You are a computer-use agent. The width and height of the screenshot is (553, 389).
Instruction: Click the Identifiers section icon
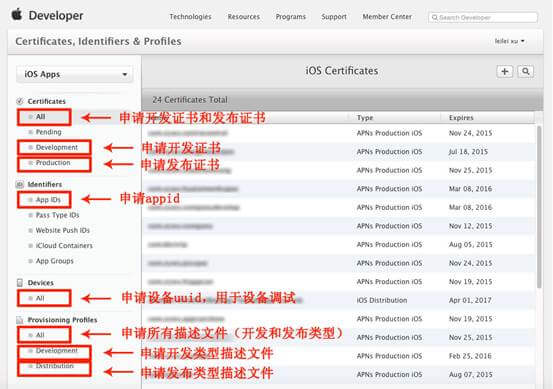click(x=20, y=184)
